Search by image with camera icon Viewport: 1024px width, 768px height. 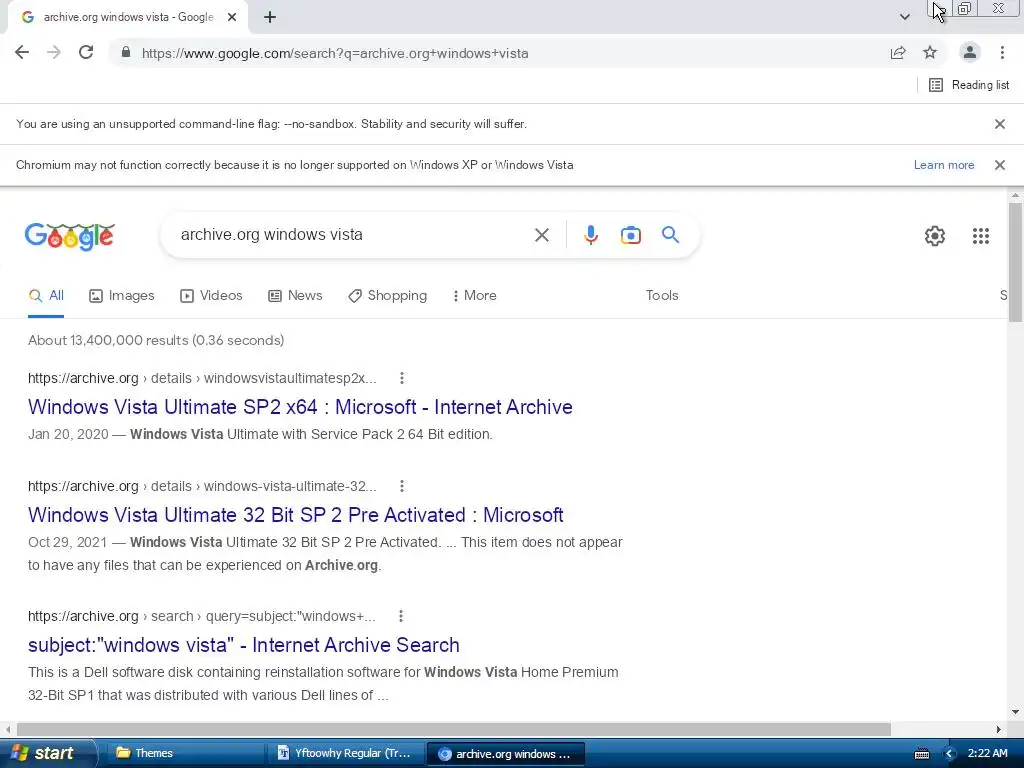[630, 234]
